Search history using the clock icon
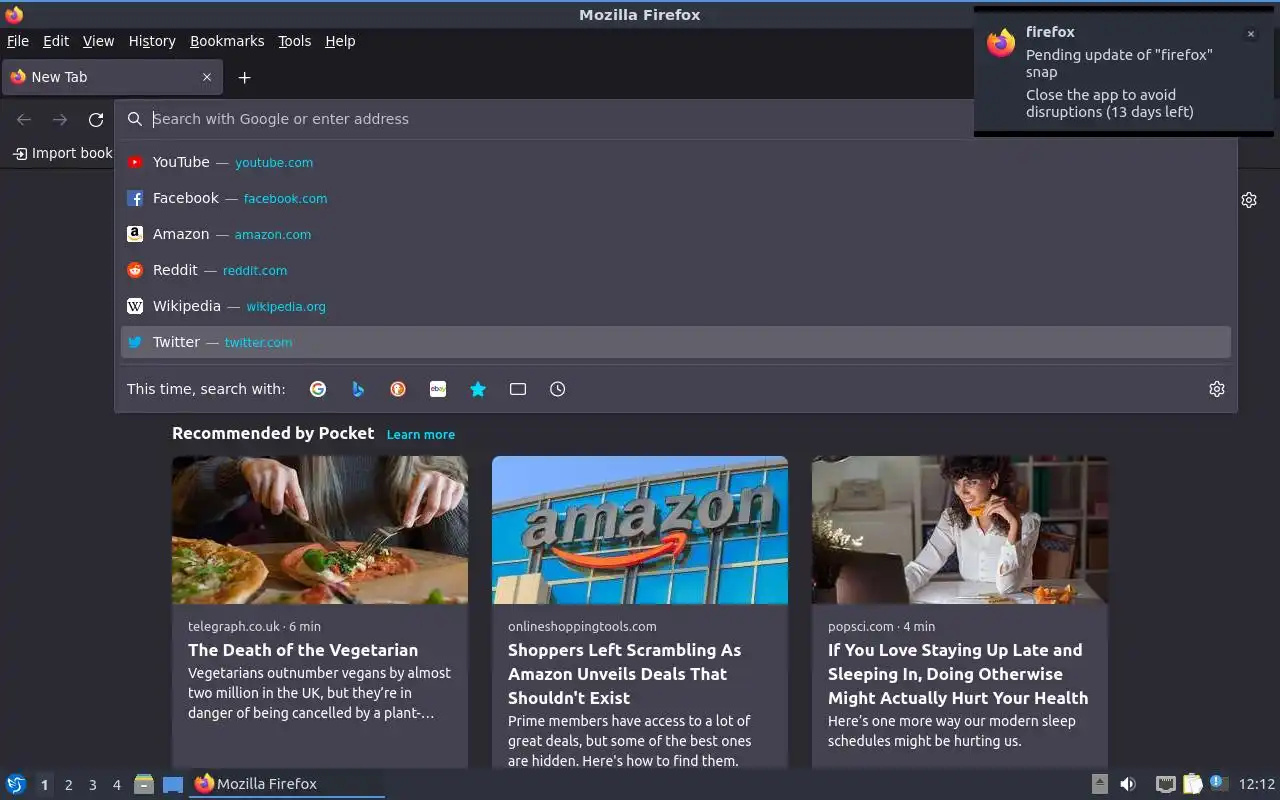This screenshot has width=1280, height=800. tap(558, 389)
